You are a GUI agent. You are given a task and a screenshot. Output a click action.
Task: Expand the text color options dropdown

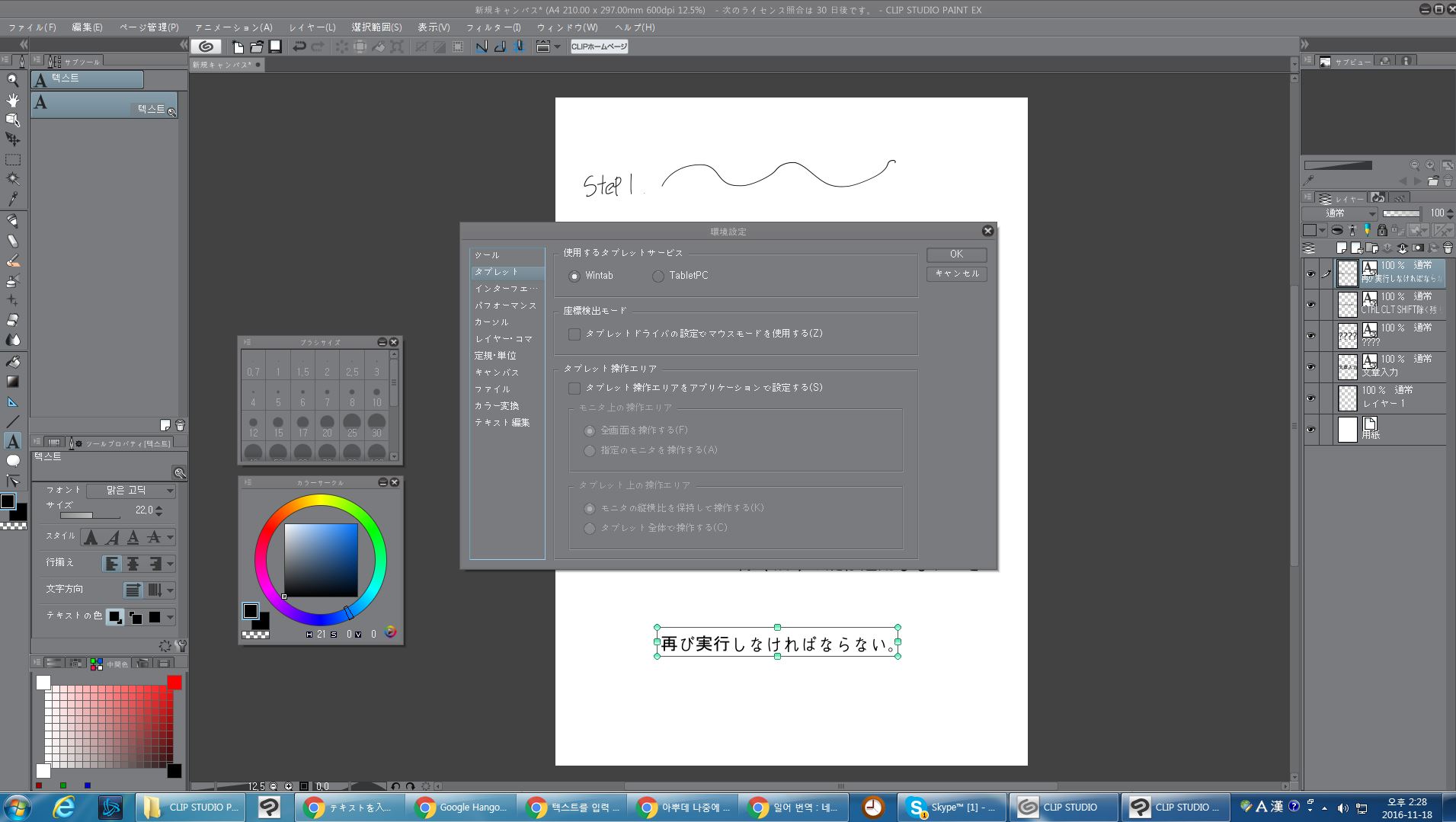click(x=170, y=617)
